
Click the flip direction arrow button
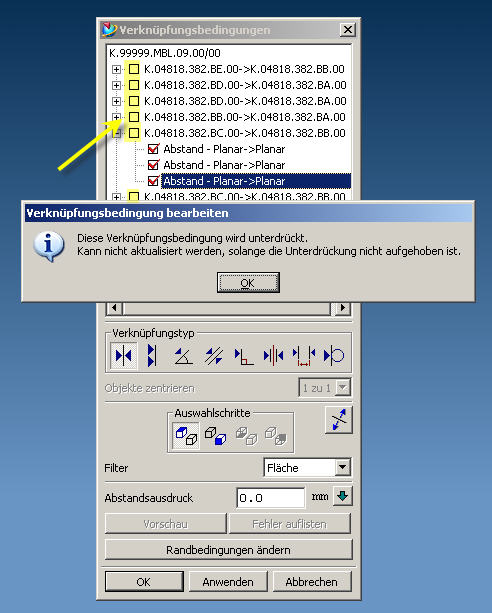339,420
